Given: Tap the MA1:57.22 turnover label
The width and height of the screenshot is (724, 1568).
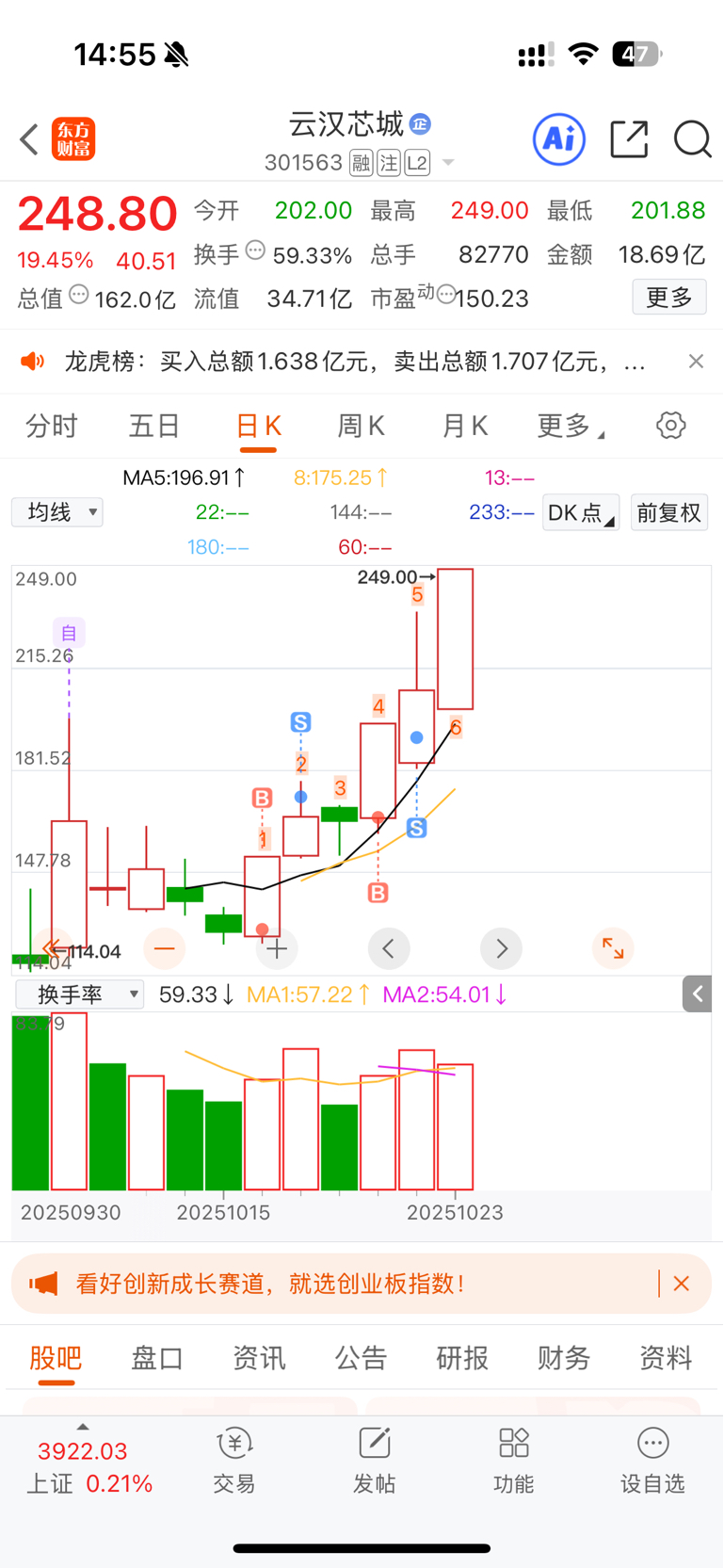Looking at the screenshot, I should click(x=308, y=994).
